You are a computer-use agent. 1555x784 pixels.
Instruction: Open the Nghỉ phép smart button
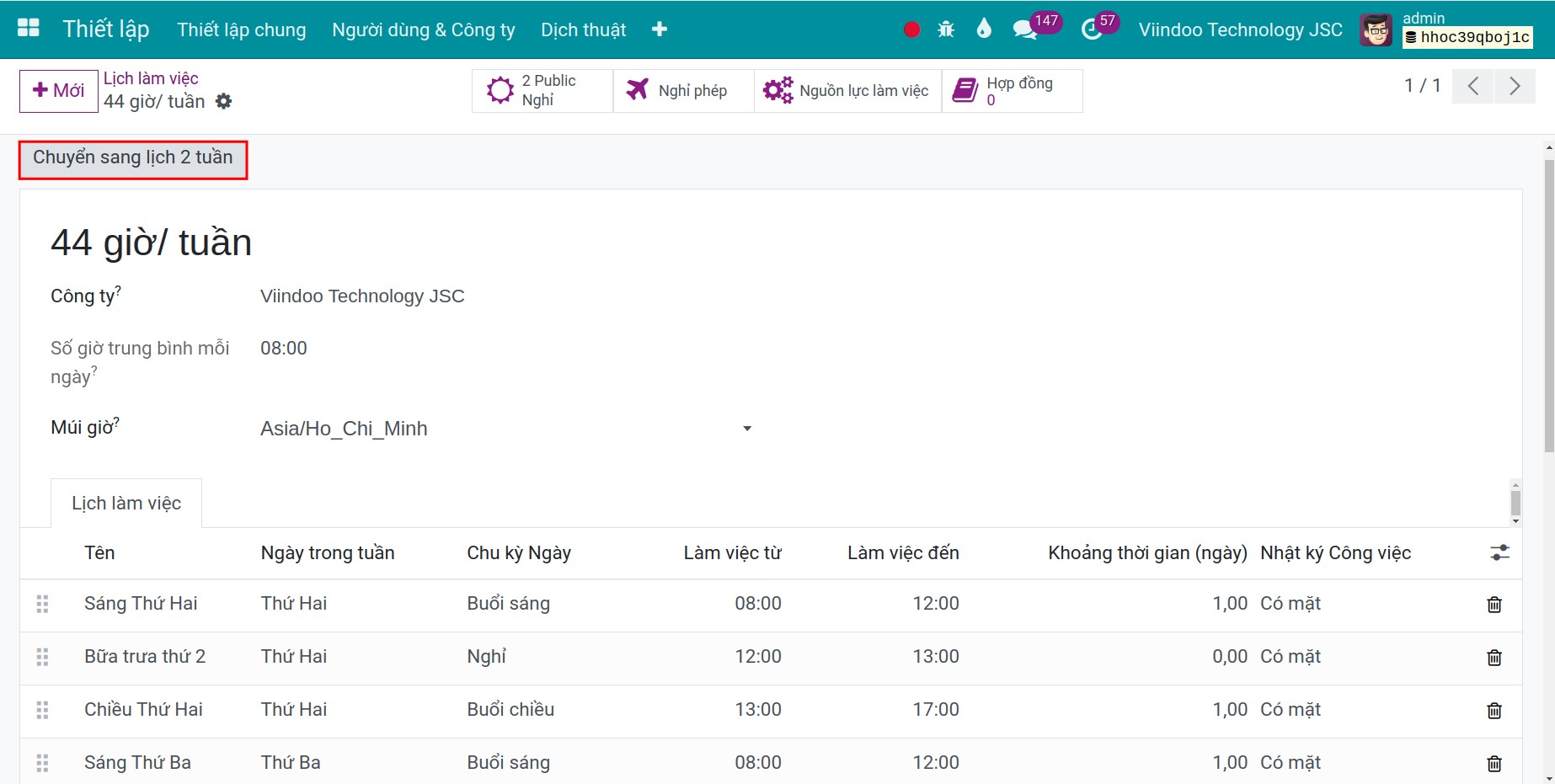pyautogui.click(x=683, y=90)
